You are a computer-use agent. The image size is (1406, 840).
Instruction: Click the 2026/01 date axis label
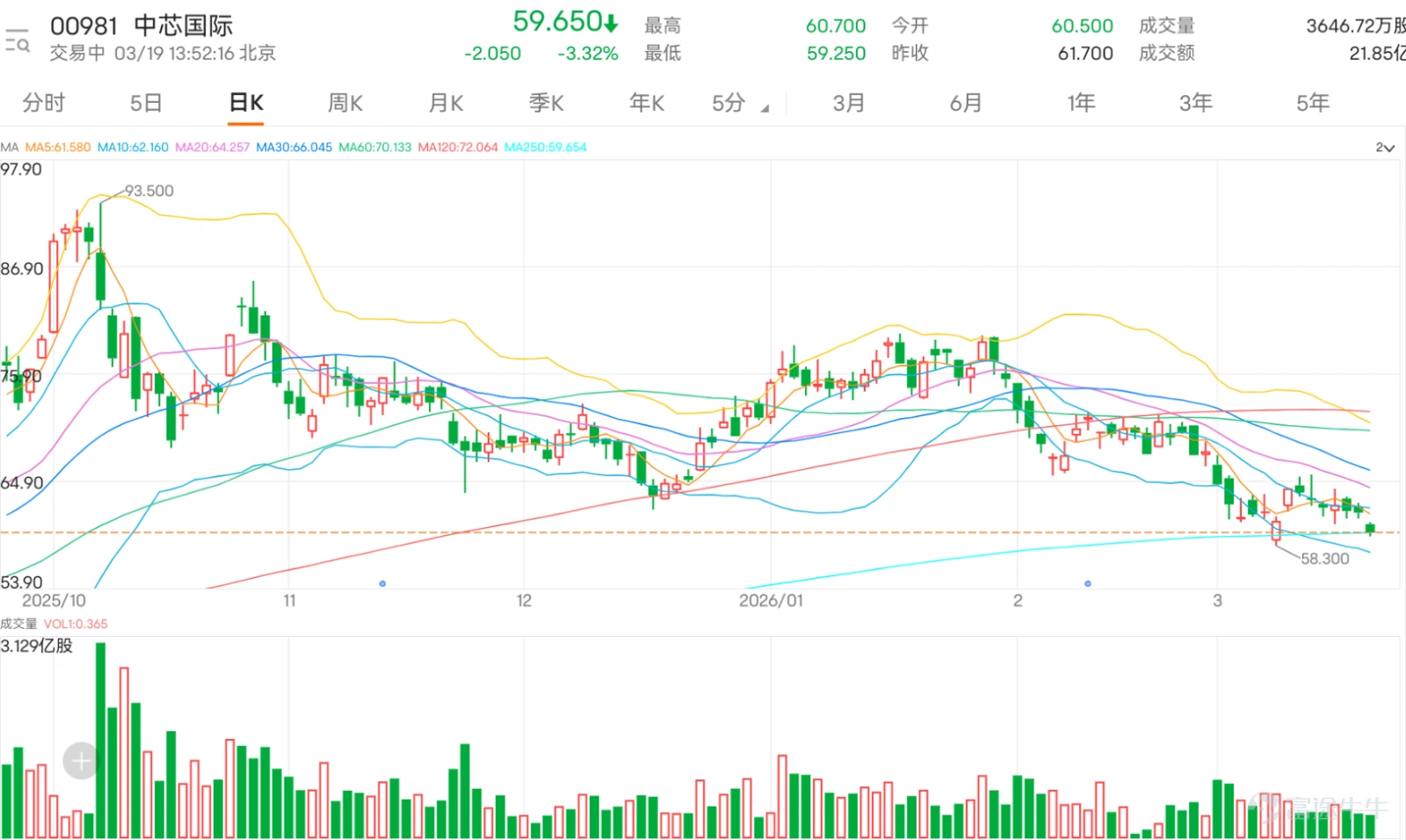[771, 600]
